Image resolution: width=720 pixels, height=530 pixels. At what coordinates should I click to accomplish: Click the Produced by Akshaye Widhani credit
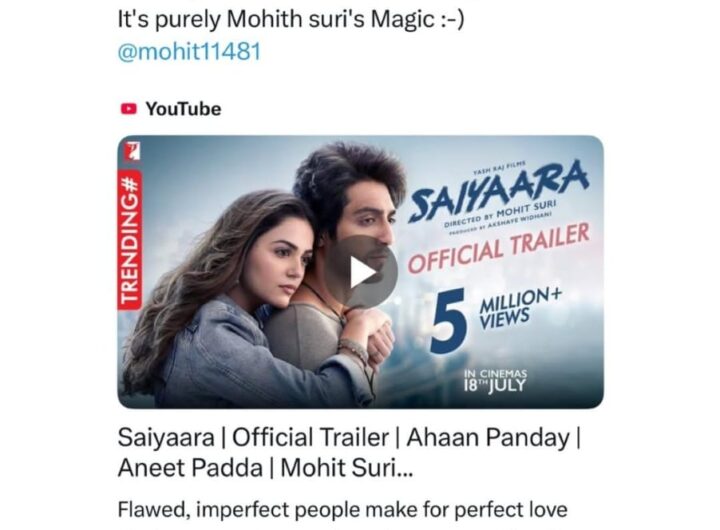500,223
